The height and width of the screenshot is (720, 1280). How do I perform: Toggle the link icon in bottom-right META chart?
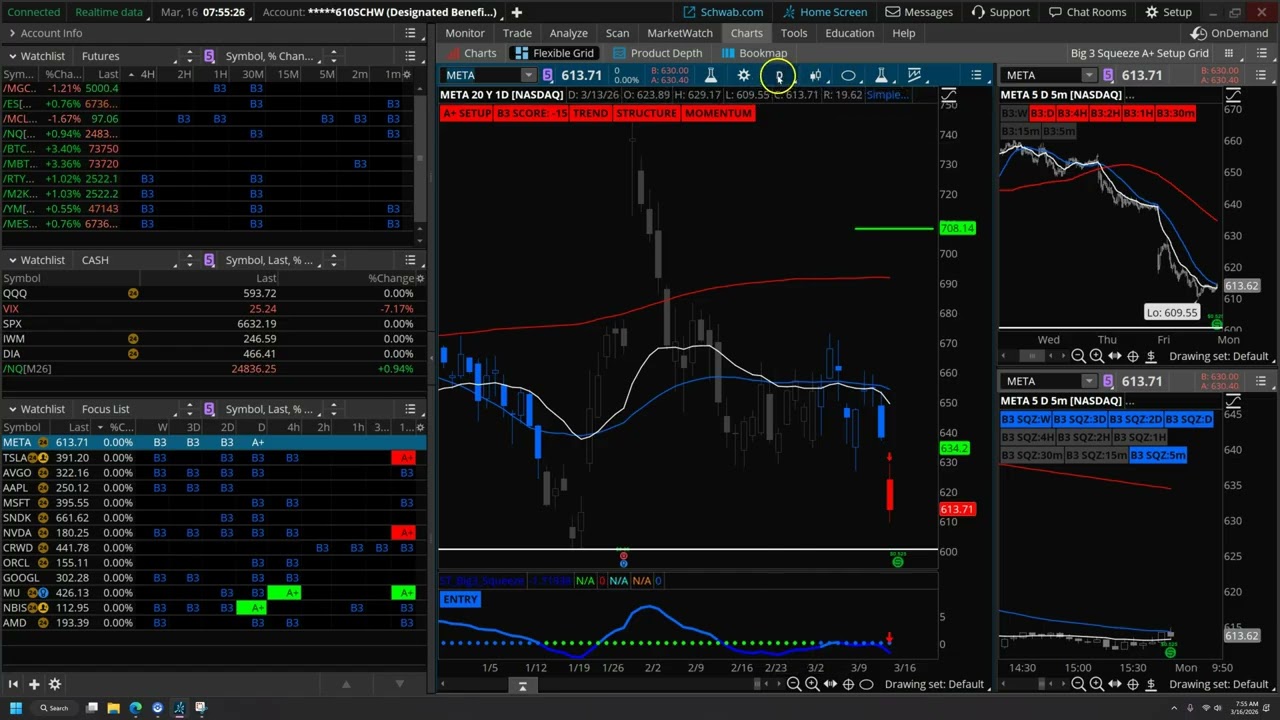[x=1107, y=381]
